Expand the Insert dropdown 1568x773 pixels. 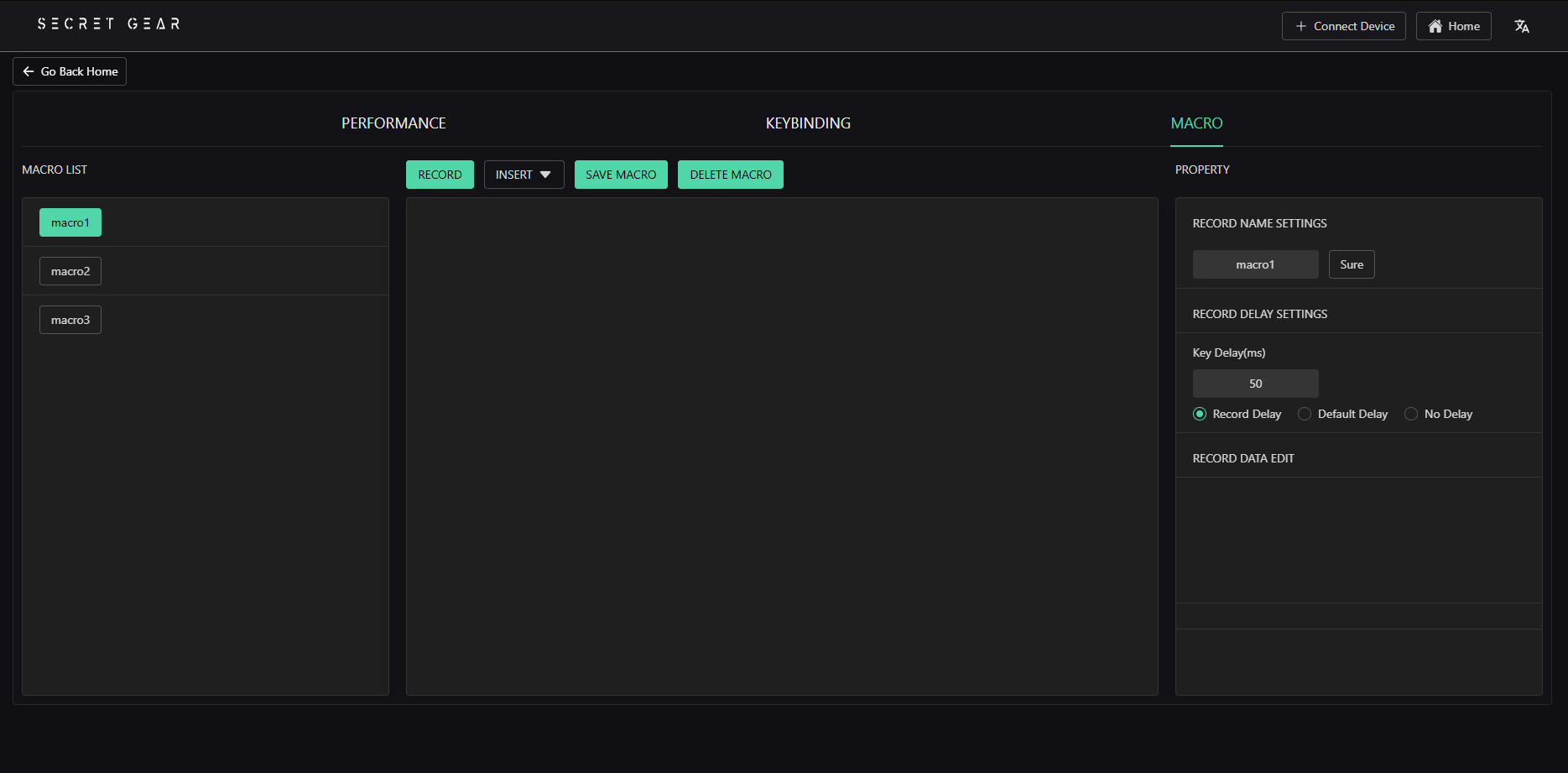(524, 175)
